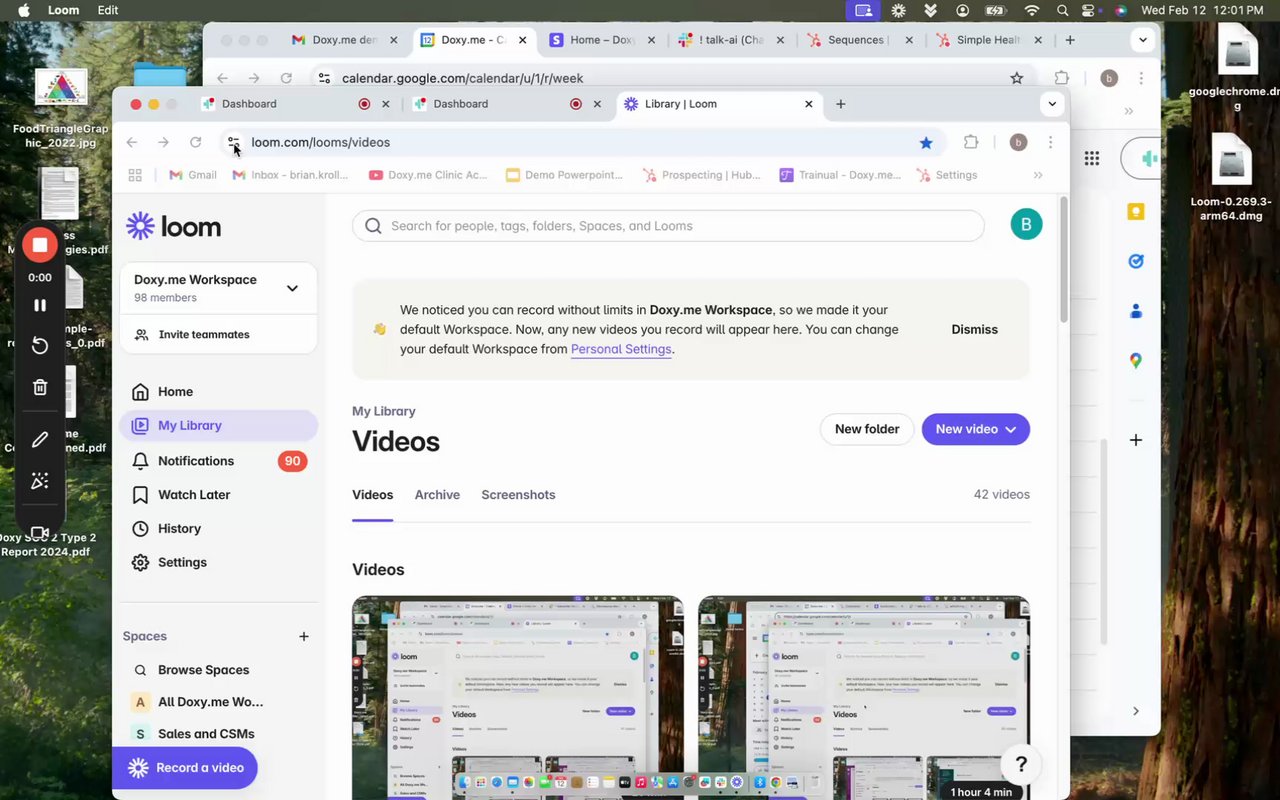Viewport: 1280px width, 800px height.
Task: Click the loom.com/looms/videos address bar
Action: tap(580, 142)
